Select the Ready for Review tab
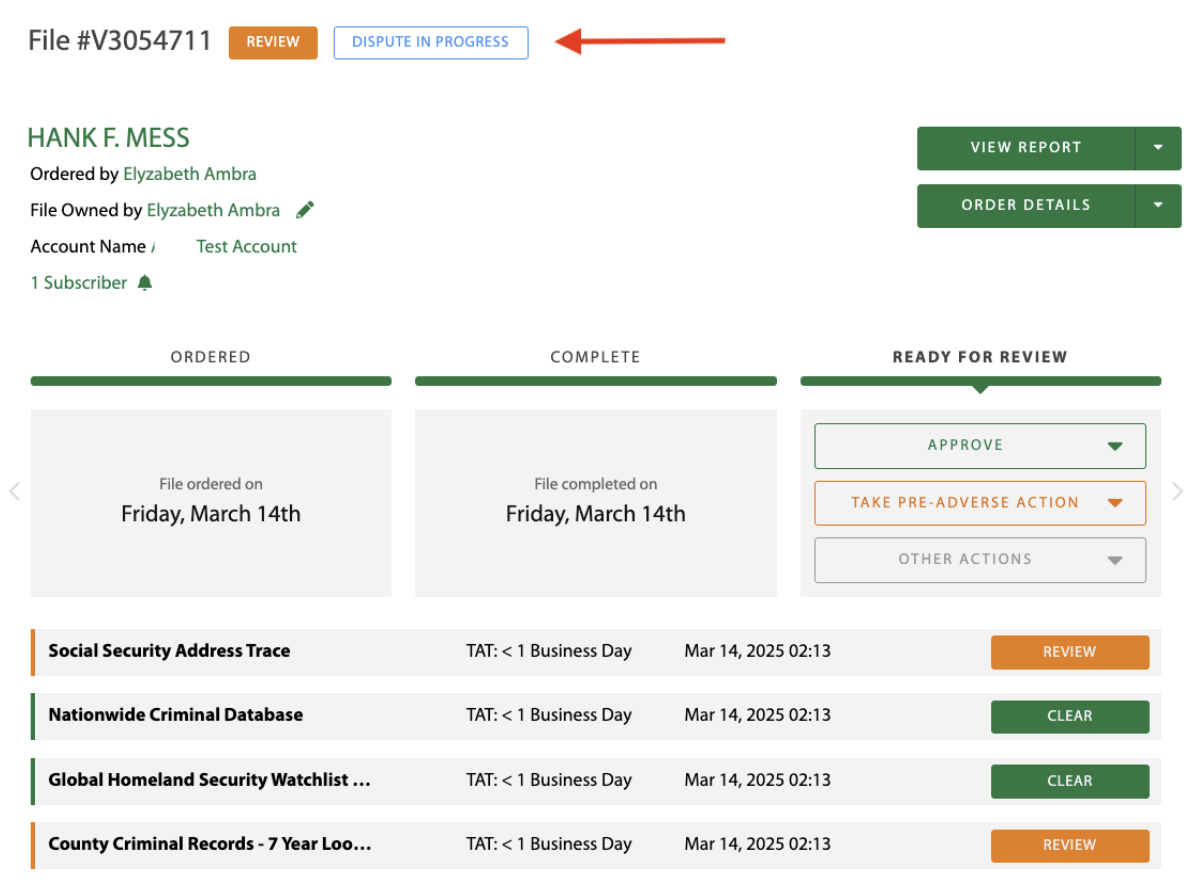The image size is (1186, 888). (980, 357)
